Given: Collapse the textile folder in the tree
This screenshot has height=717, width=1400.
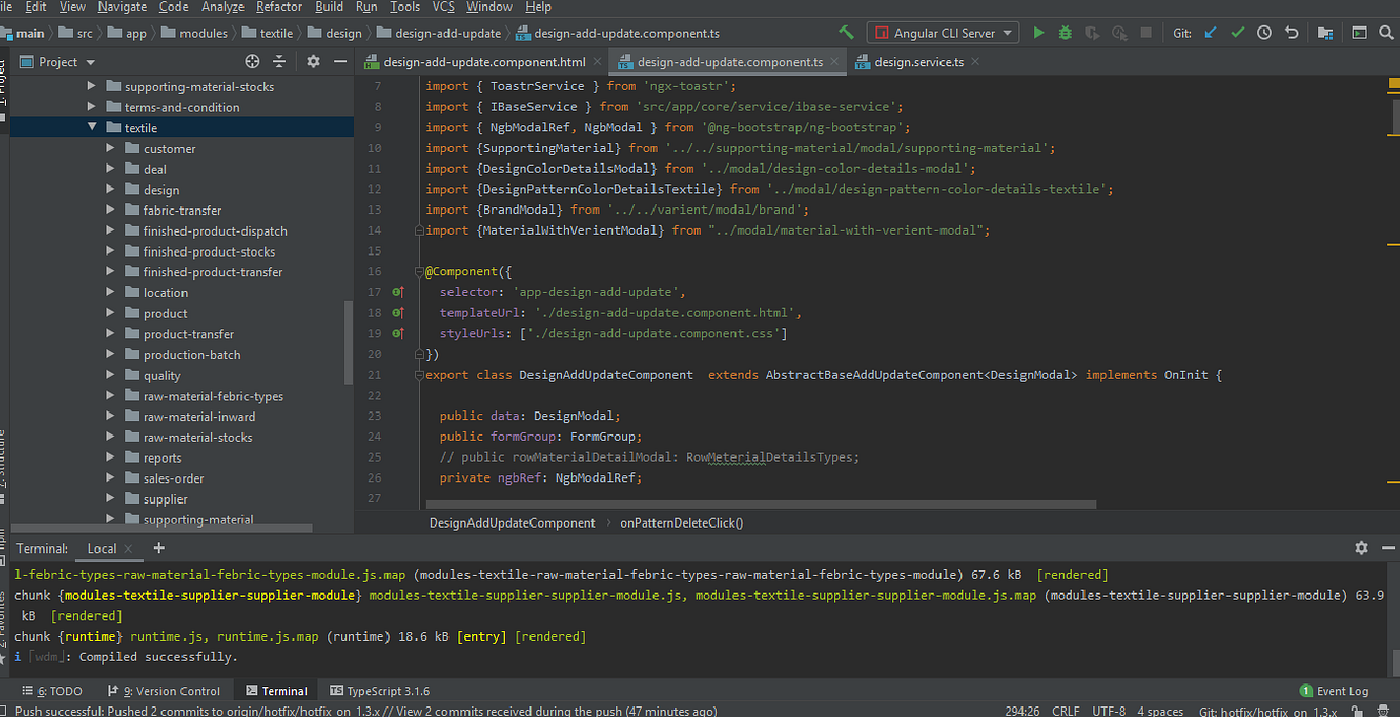Looking at the screenshot, I should point(92,127).
